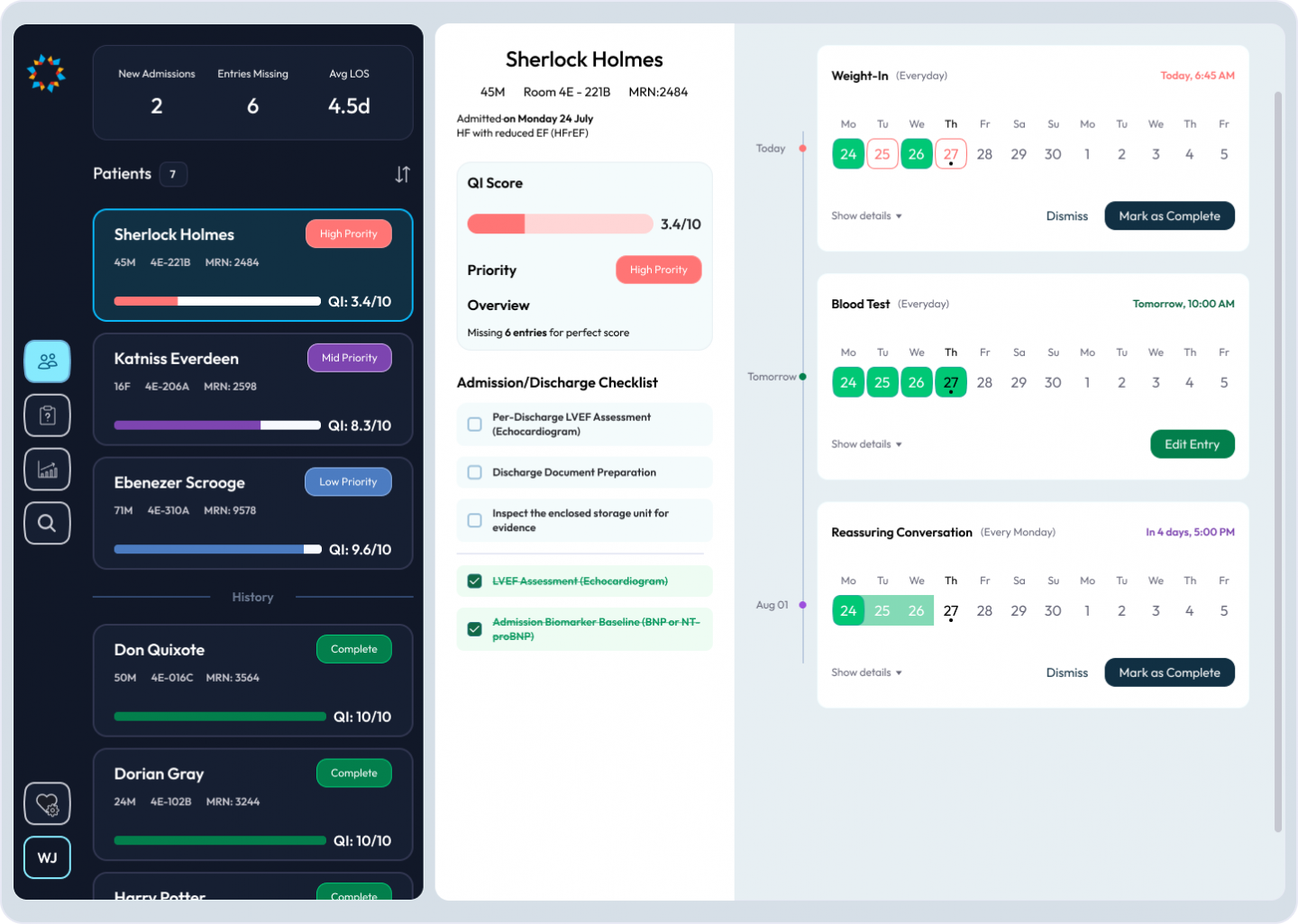Click 'In 4 days, 5:00 PM' due time
Image resolution: width=1298 pixels, height=924 pixels.
pos(1190,532)
